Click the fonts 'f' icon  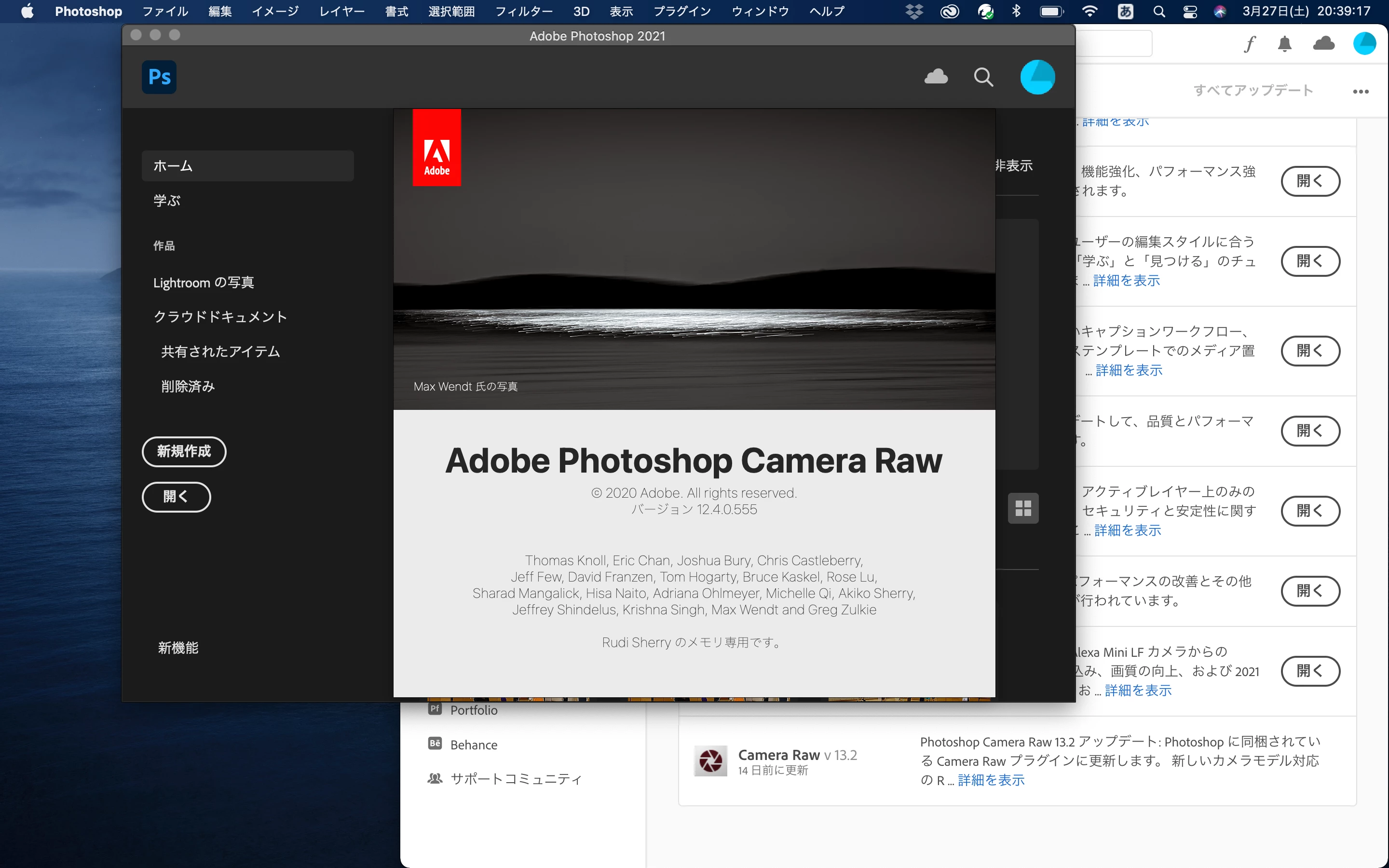point(1250,44)
